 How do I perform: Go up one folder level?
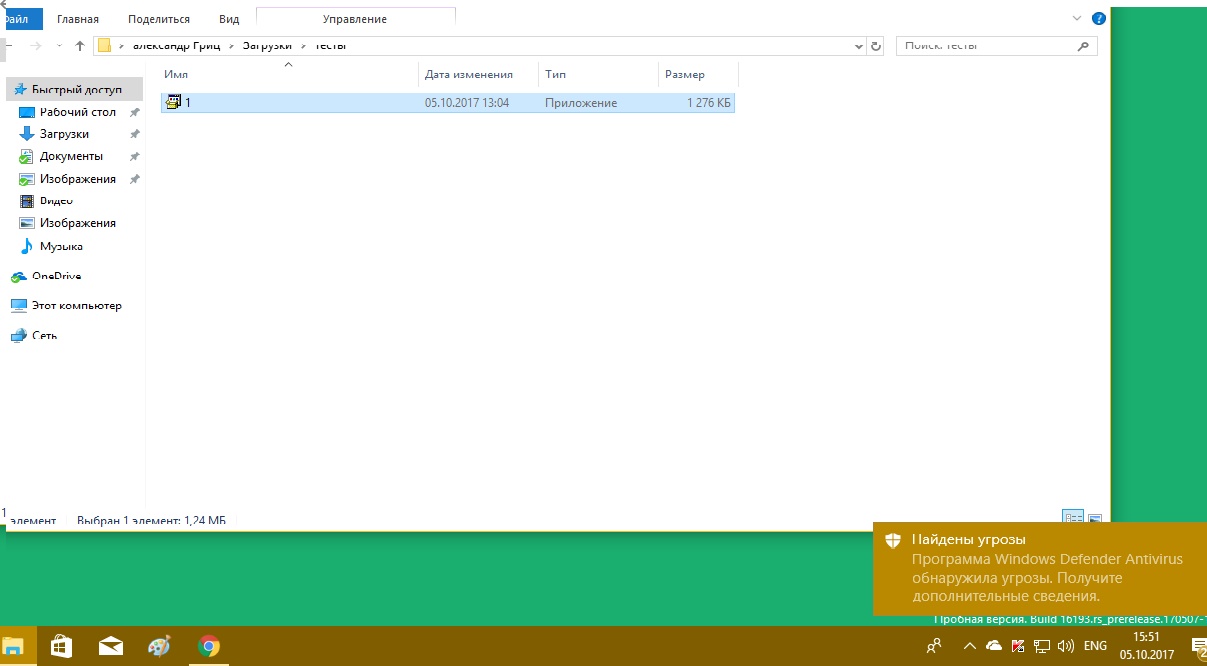pyautogui.click(x=80, y=46)
